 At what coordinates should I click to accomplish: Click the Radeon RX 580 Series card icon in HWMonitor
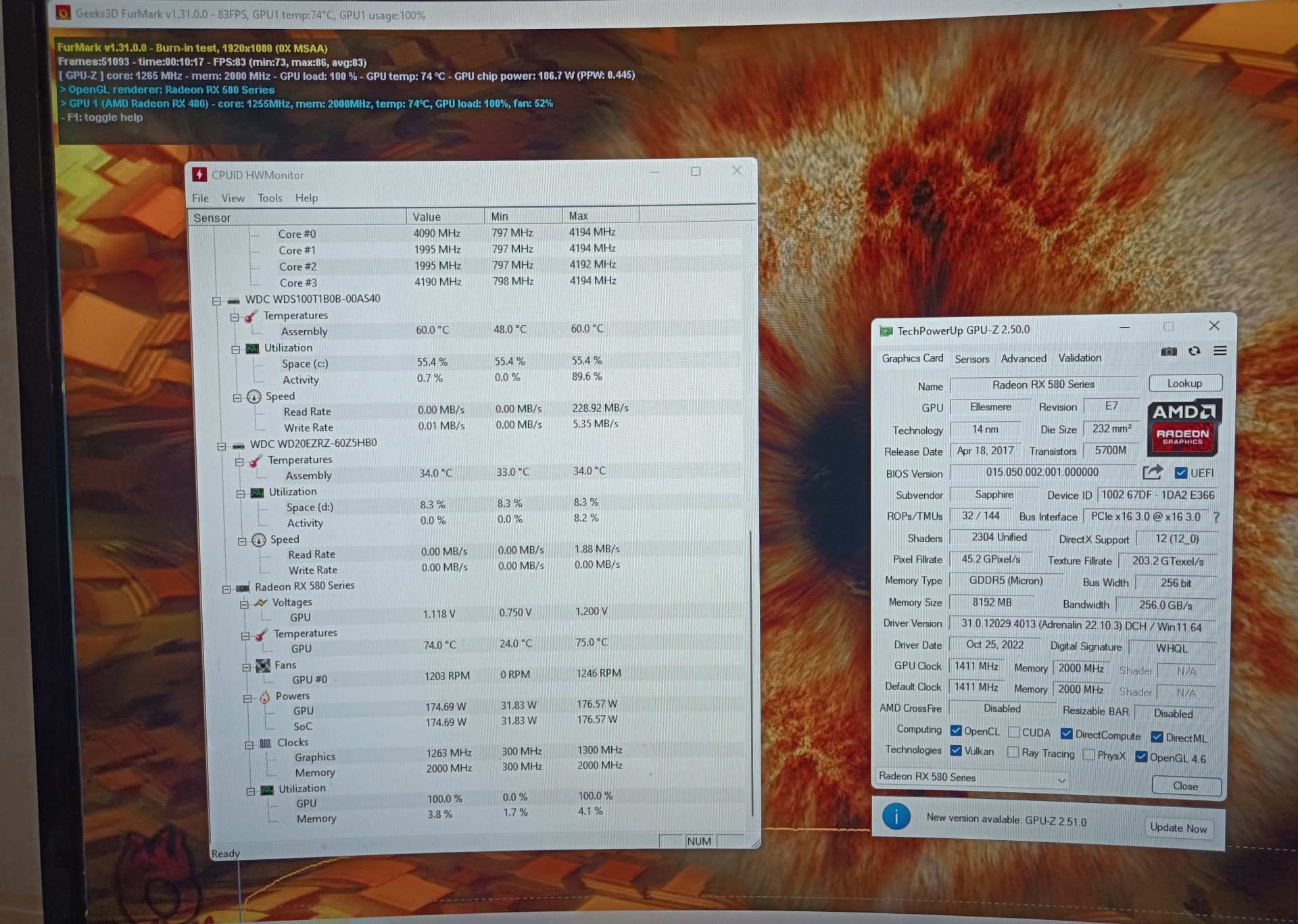click(x=243, y=588)
